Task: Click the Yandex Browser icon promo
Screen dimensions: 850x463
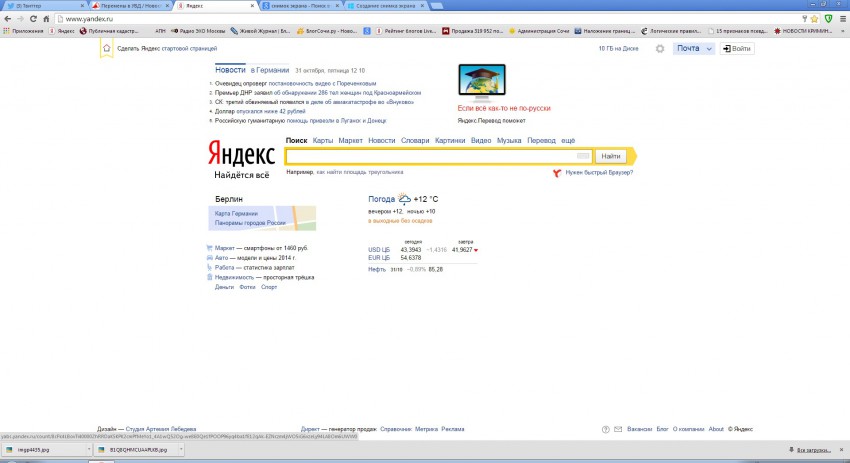Action: (557, 173)
